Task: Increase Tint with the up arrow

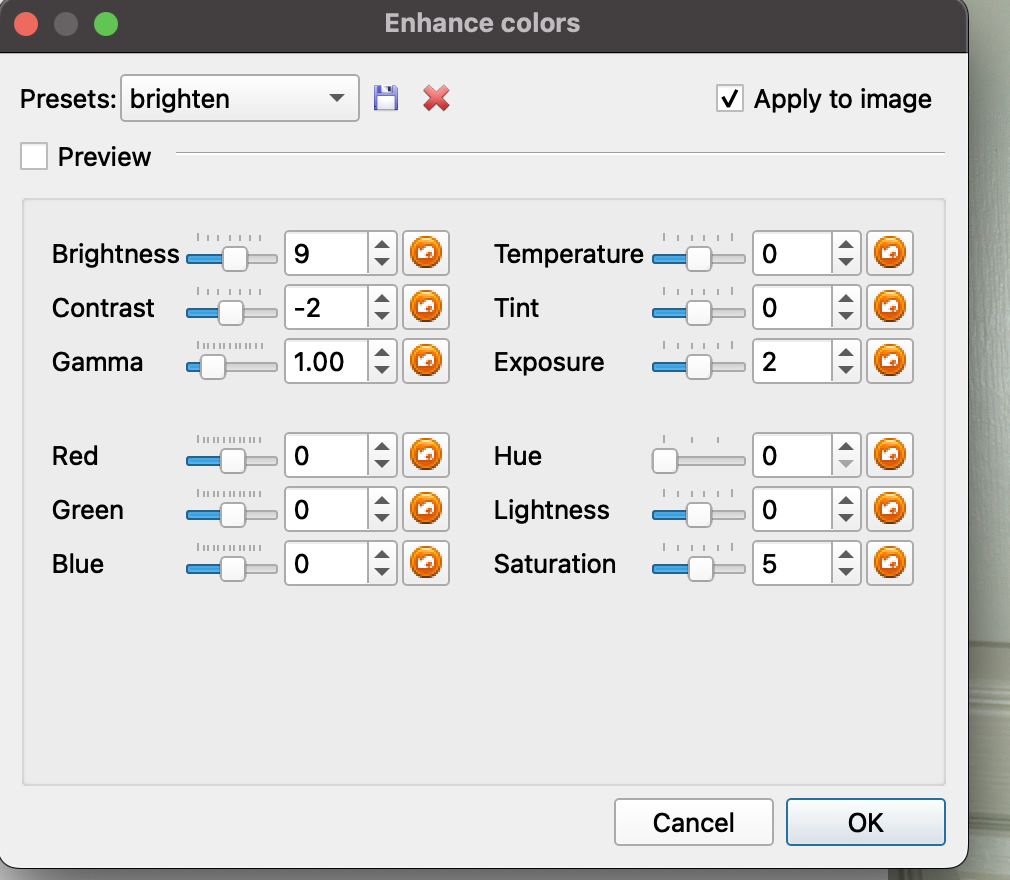Action: click(x=846, y=298)
